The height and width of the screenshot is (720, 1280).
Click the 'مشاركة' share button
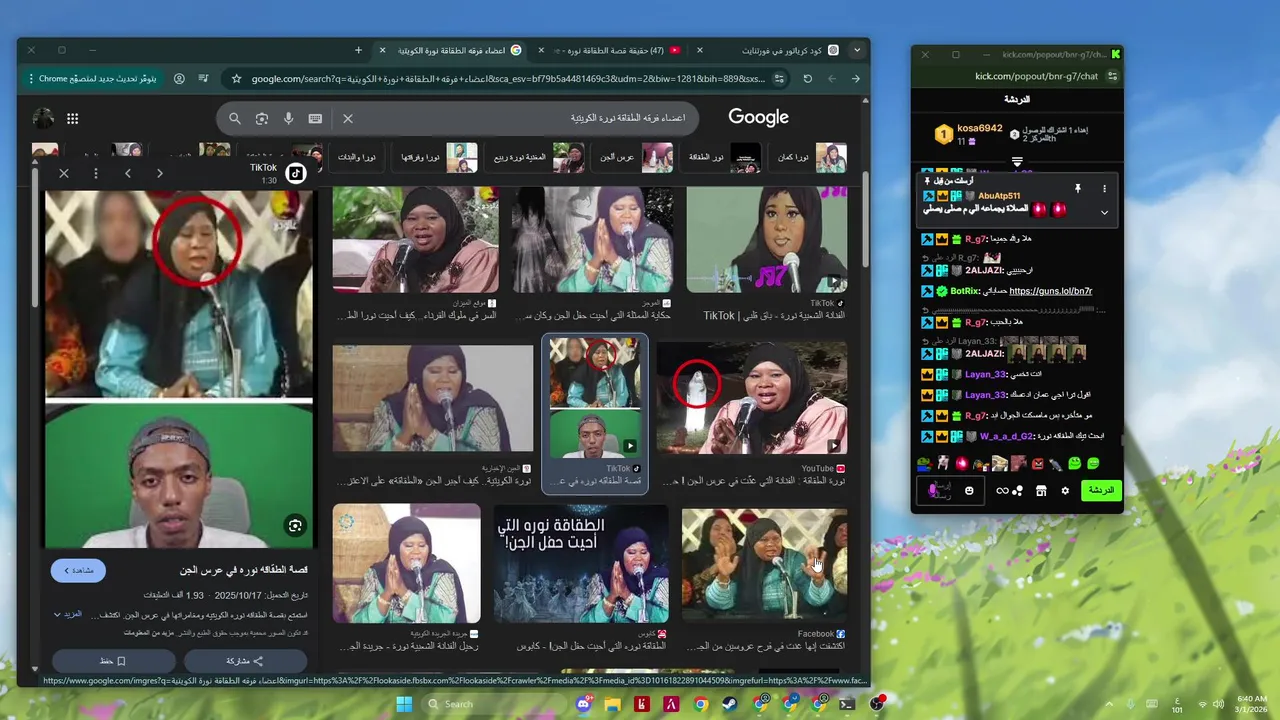[245, 661]
